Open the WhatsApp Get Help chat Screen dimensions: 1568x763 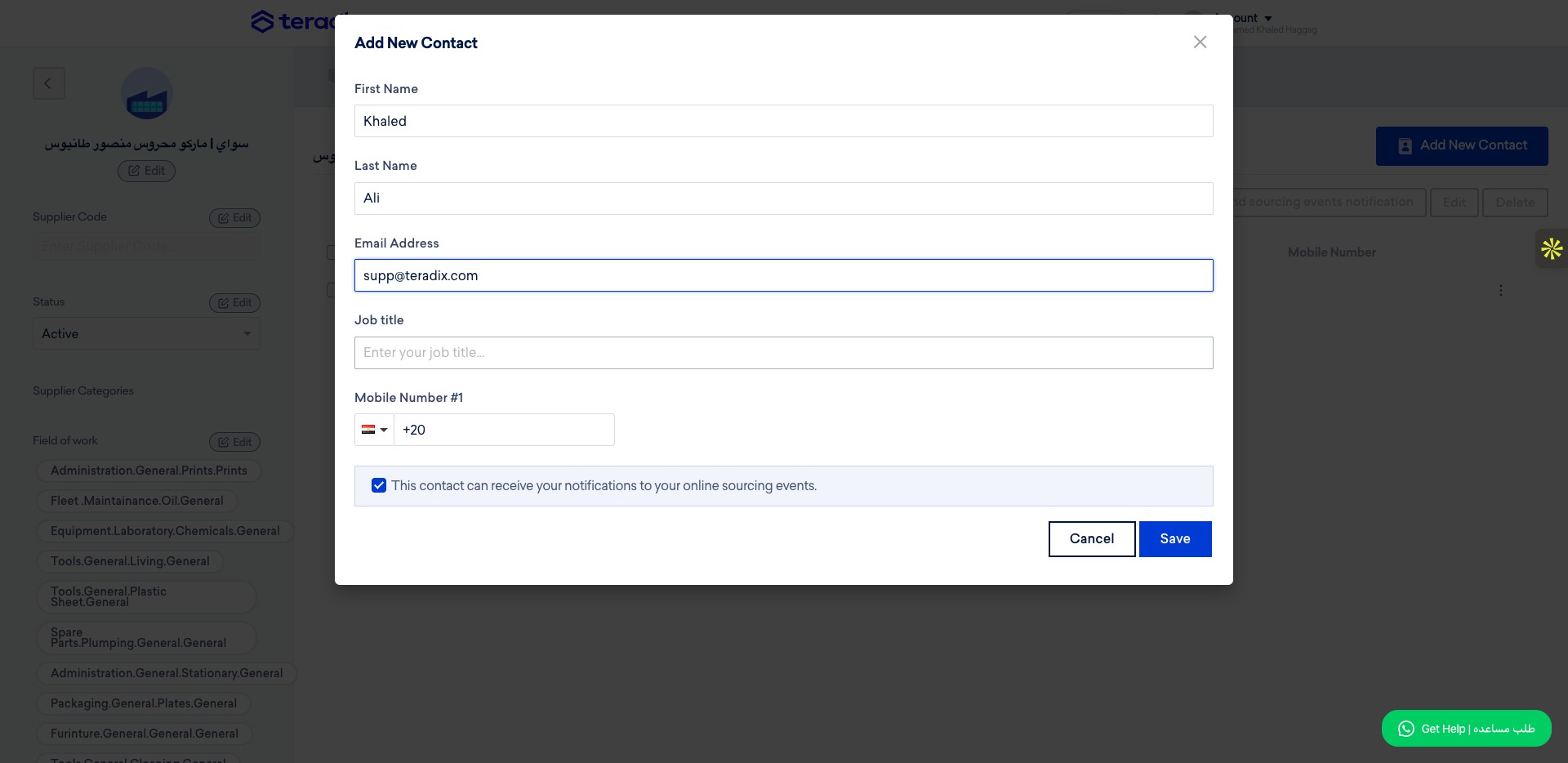[x=1466, y=729]
